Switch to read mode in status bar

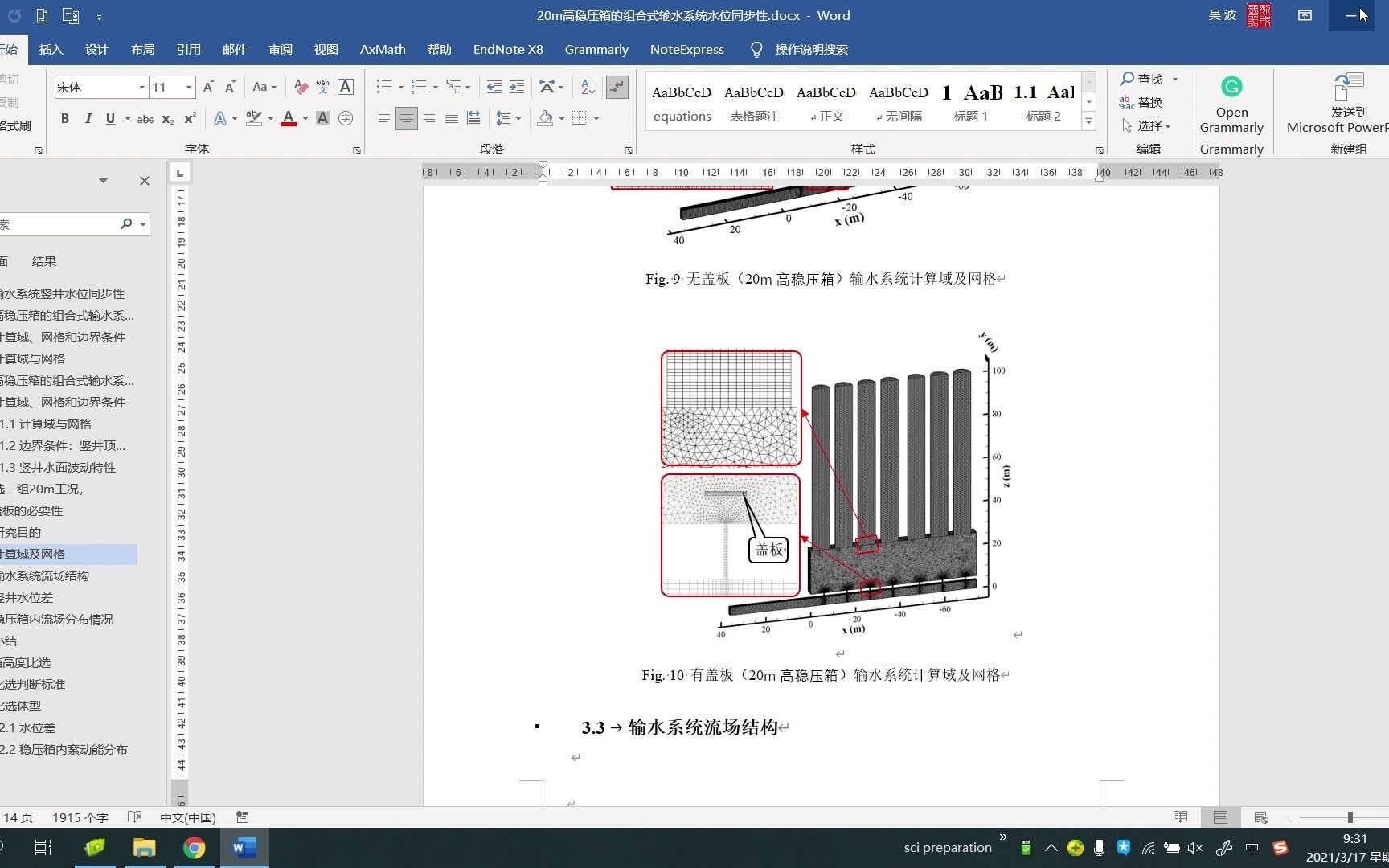pos(1180,817)
